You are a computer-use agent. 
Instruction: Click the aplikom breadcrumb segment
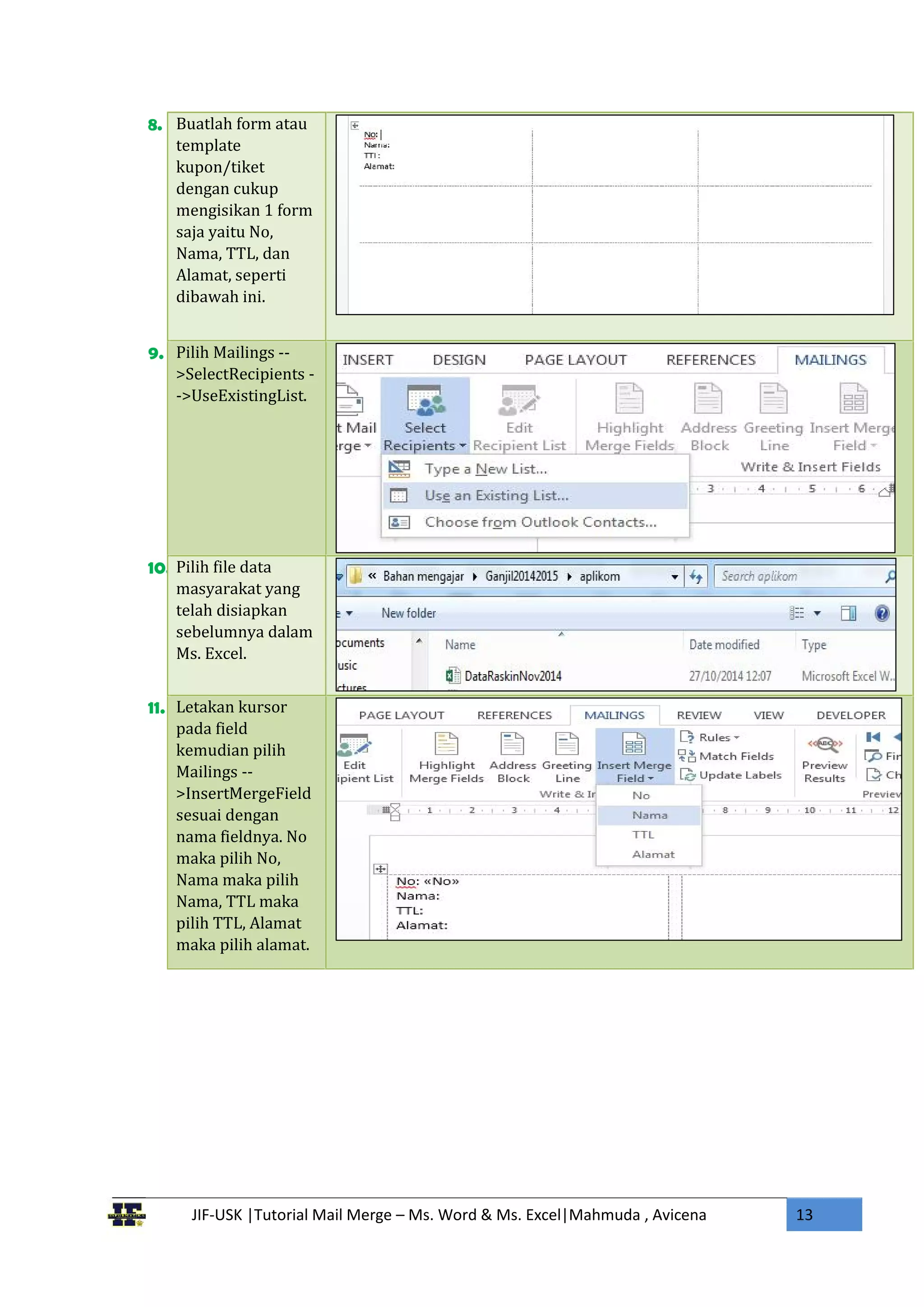pos(599,576)
